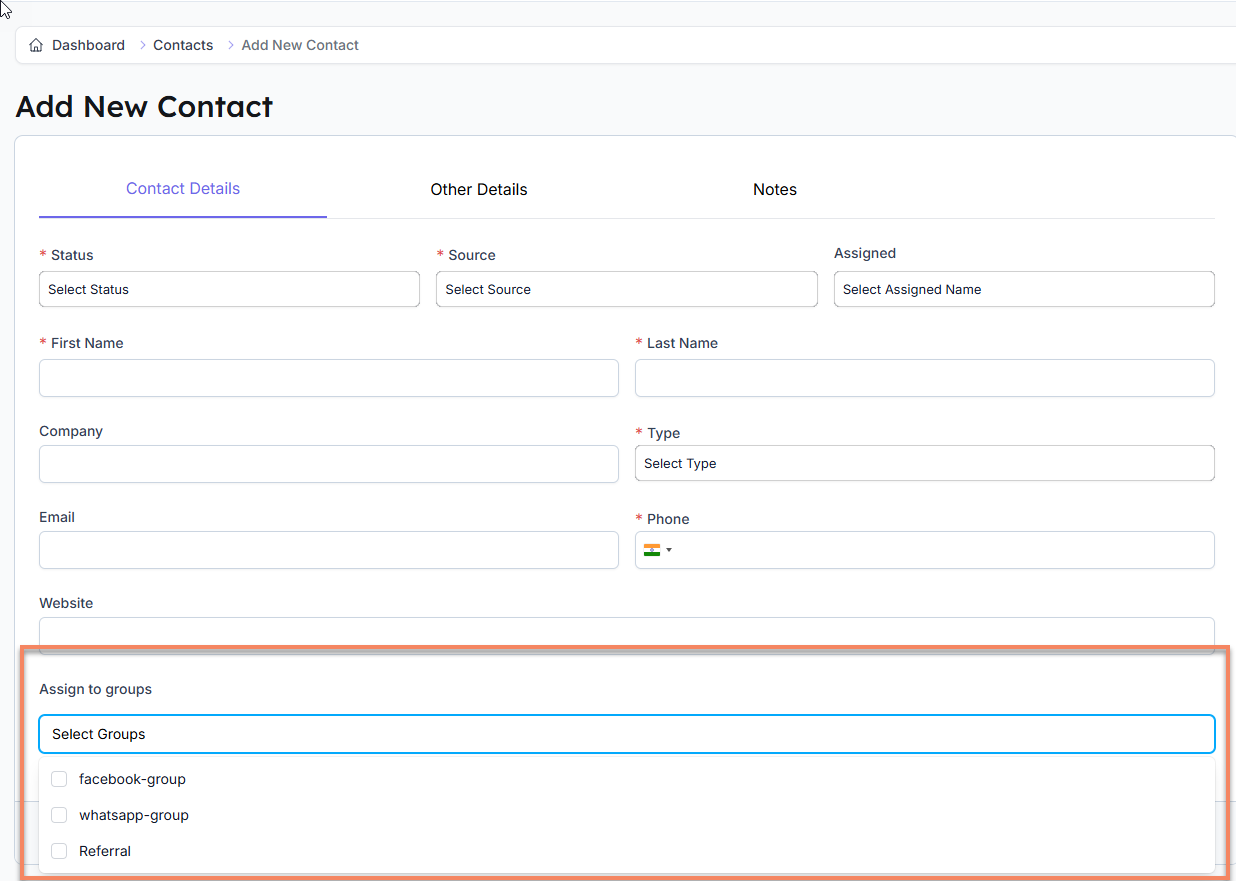Switch to the Contact Details tab

coord(182,188)
